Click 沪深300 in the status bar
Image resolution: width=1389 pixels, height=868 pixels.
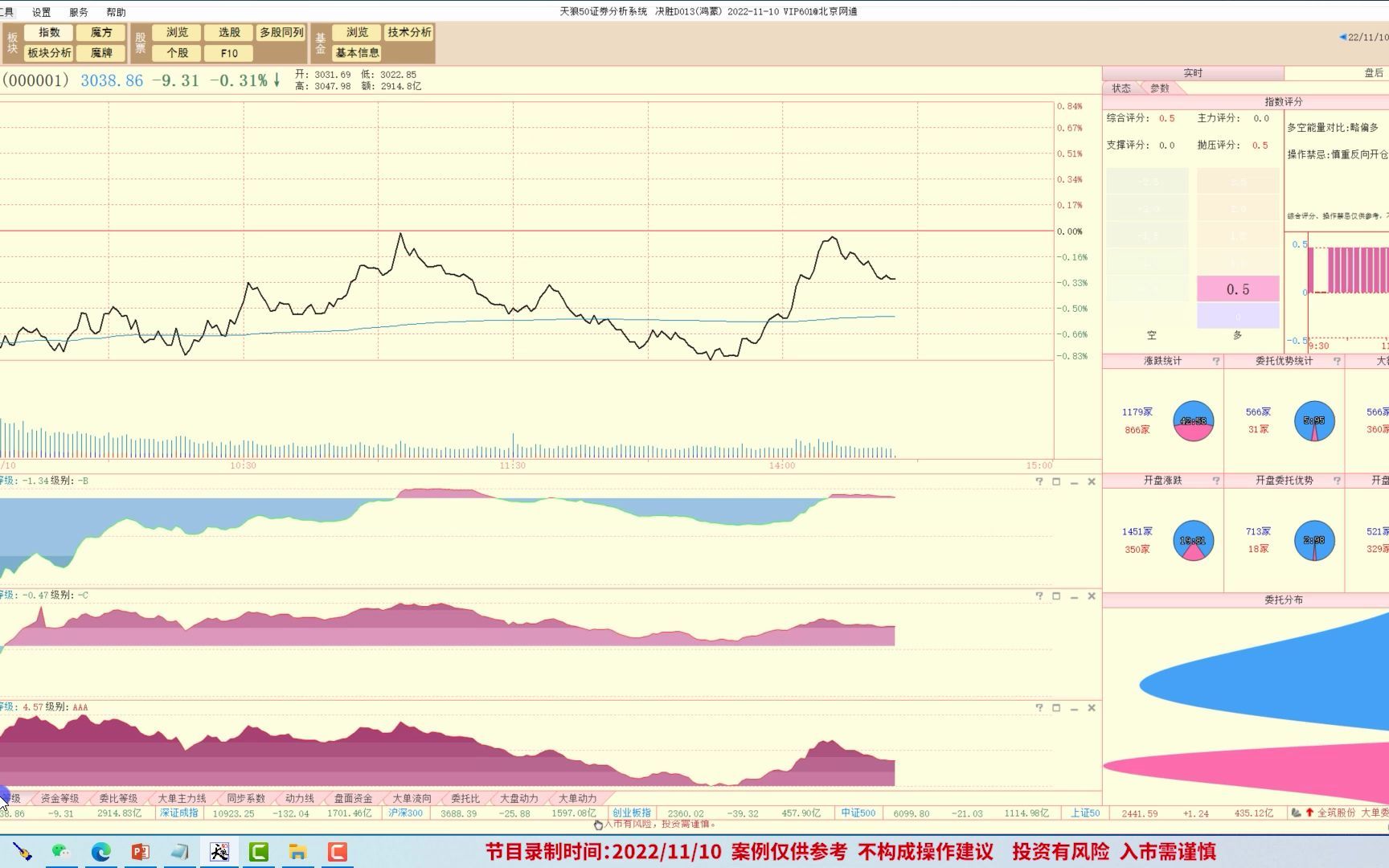(405, 813)
